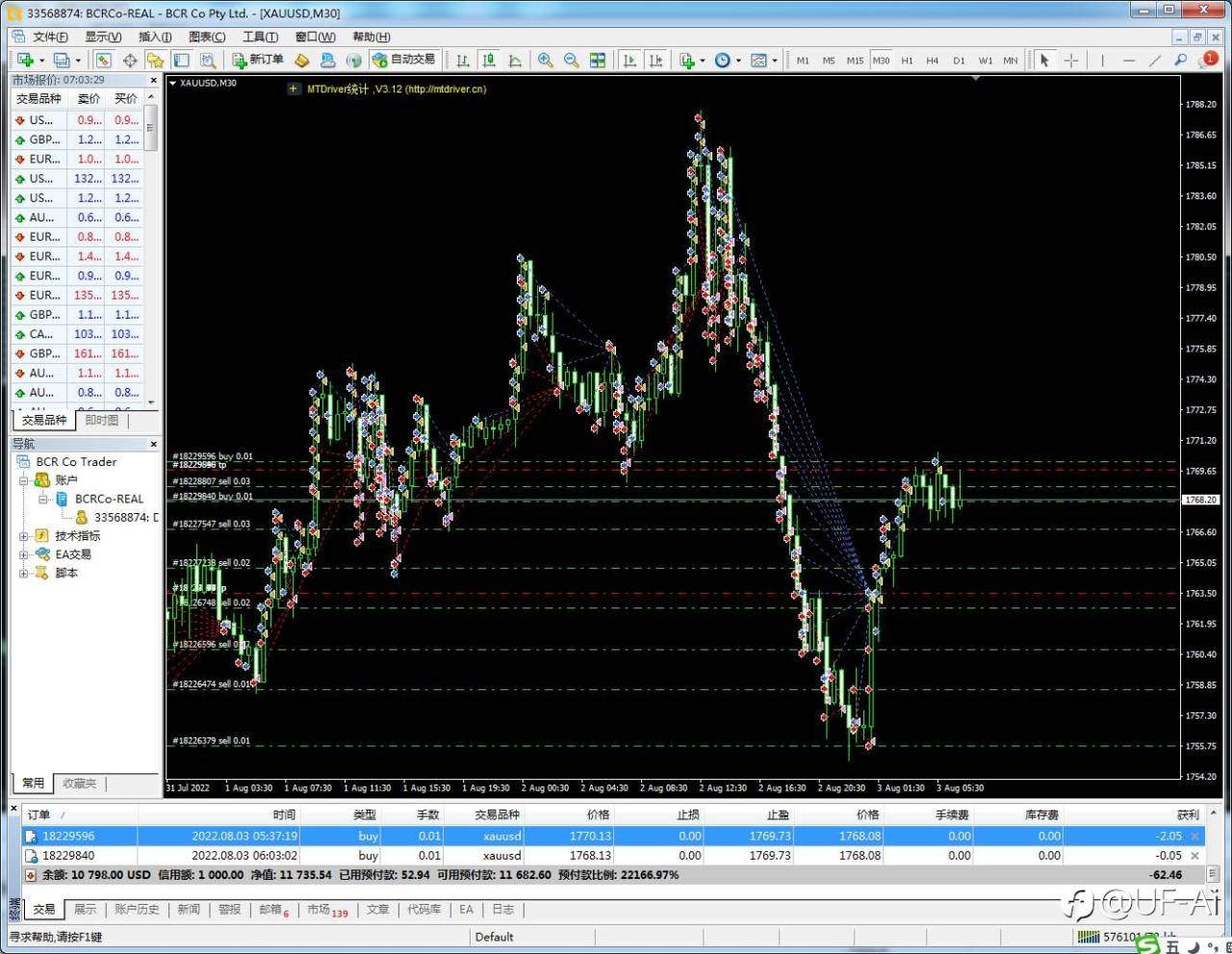
Task: Toggle the Terminal panel icon
Action: tap(181, 60)
